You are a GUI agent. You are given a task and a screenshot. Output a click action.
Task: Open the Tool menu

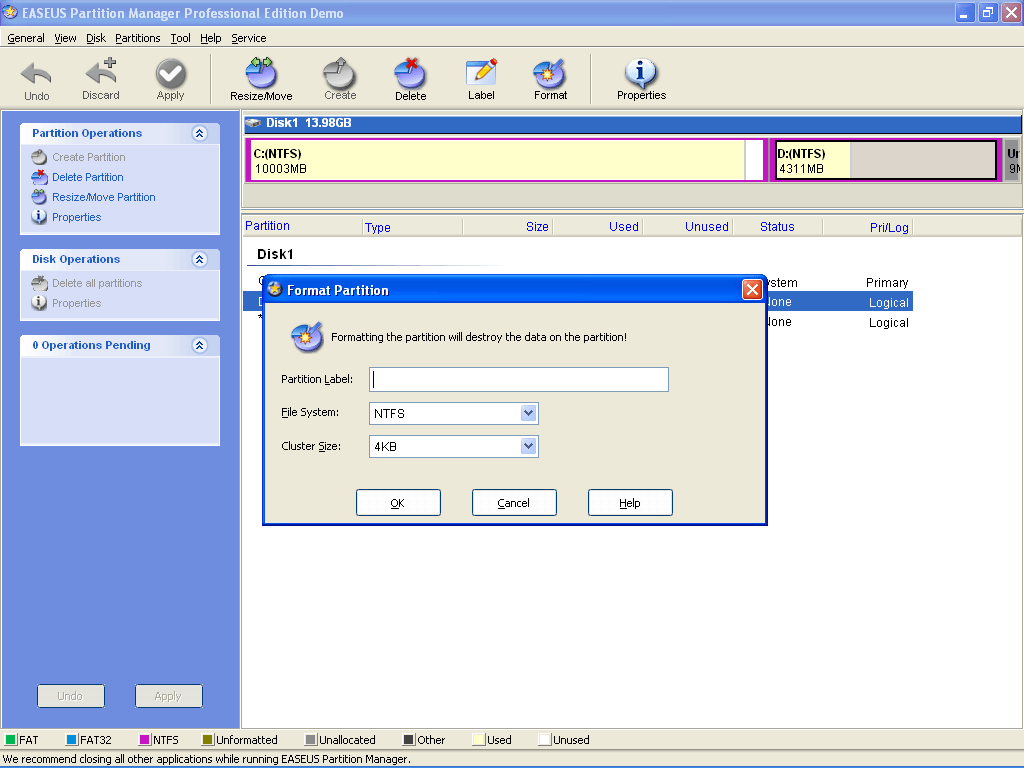[180, 38]
